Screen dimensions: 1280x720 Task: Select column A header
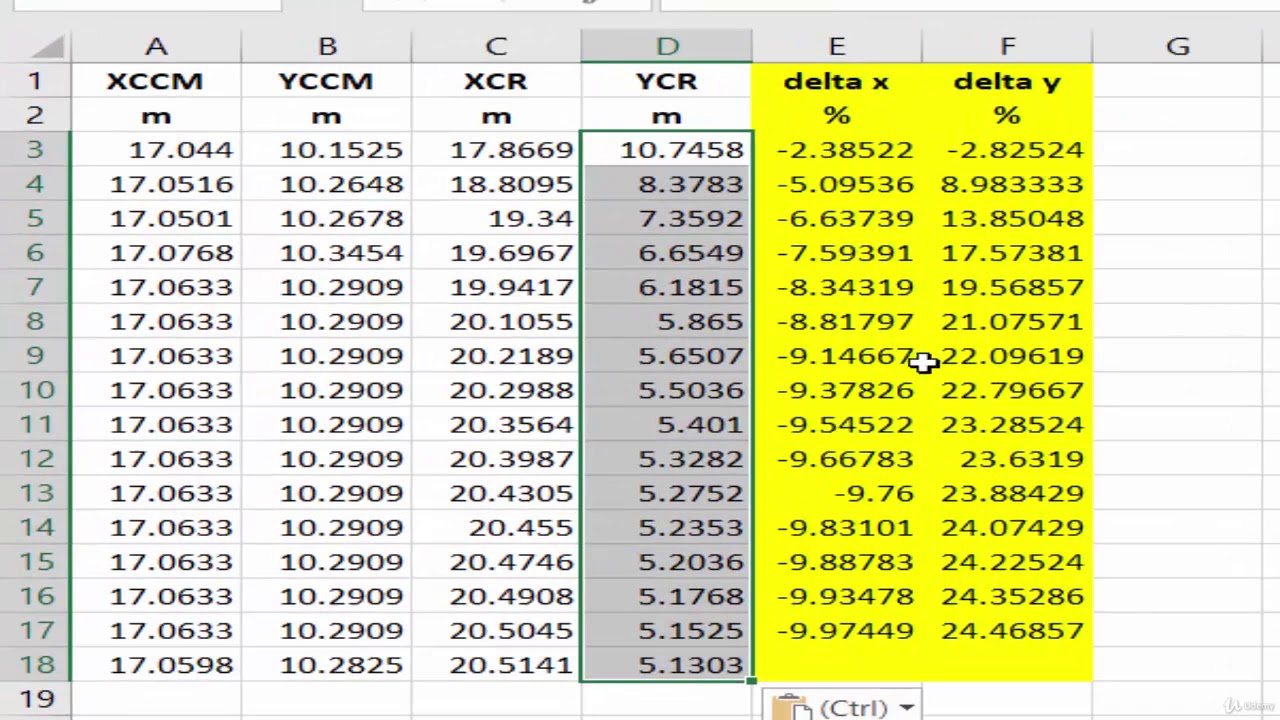tap(156, 46)
